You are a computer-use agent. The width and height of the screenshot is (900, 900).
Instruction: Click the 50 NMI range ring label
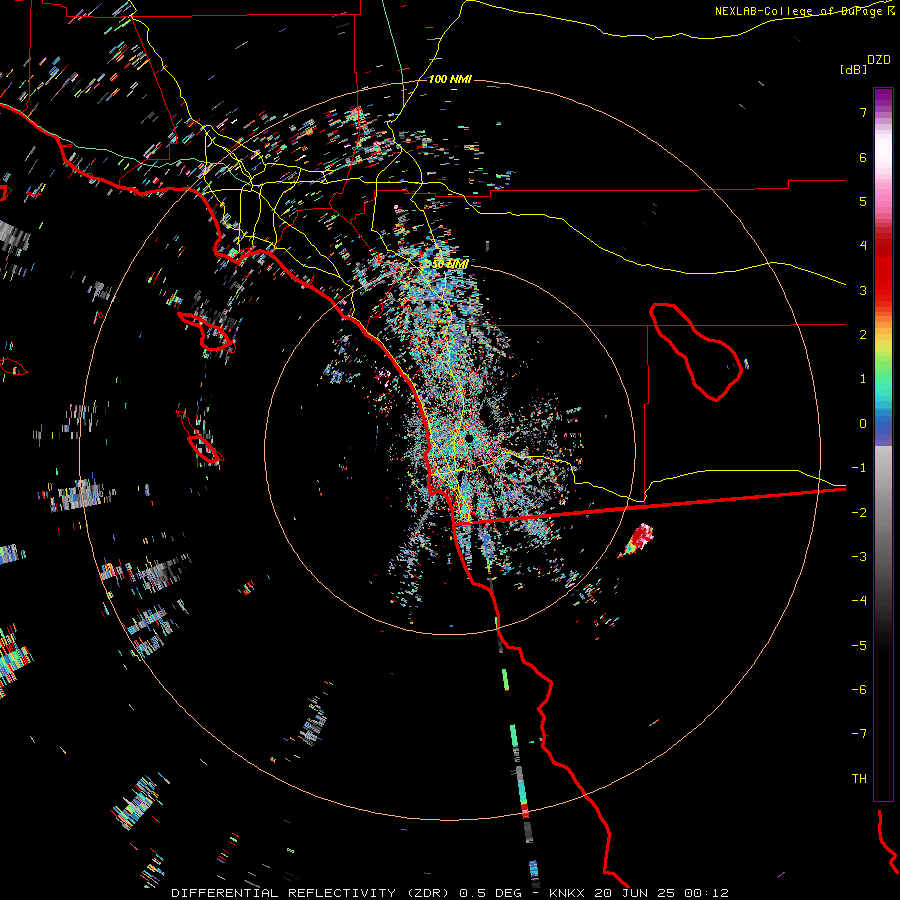tap(450, 264)
